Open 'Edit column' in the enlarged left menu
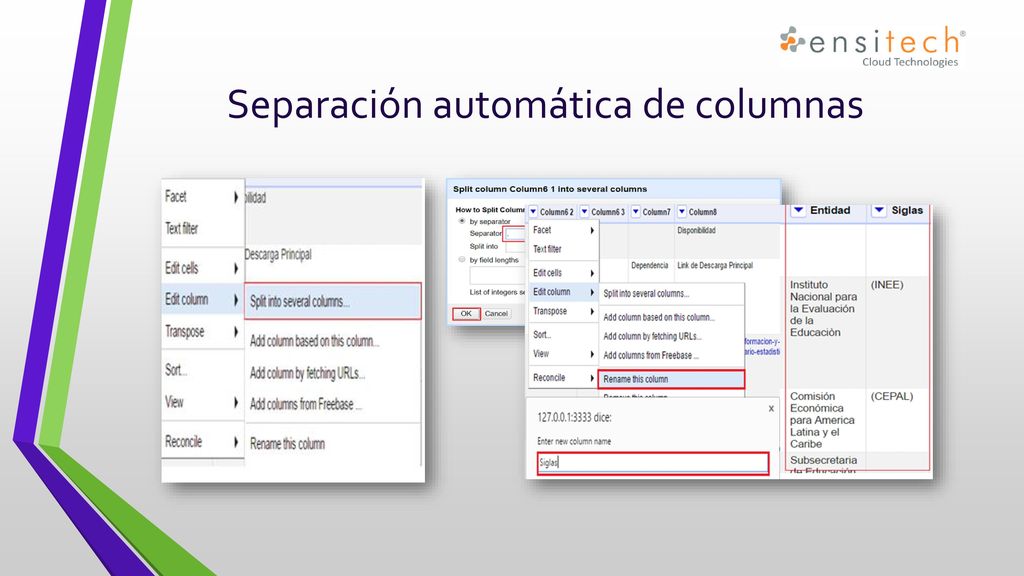Screen dimensions: 1024x576 (x=202, y=299)
